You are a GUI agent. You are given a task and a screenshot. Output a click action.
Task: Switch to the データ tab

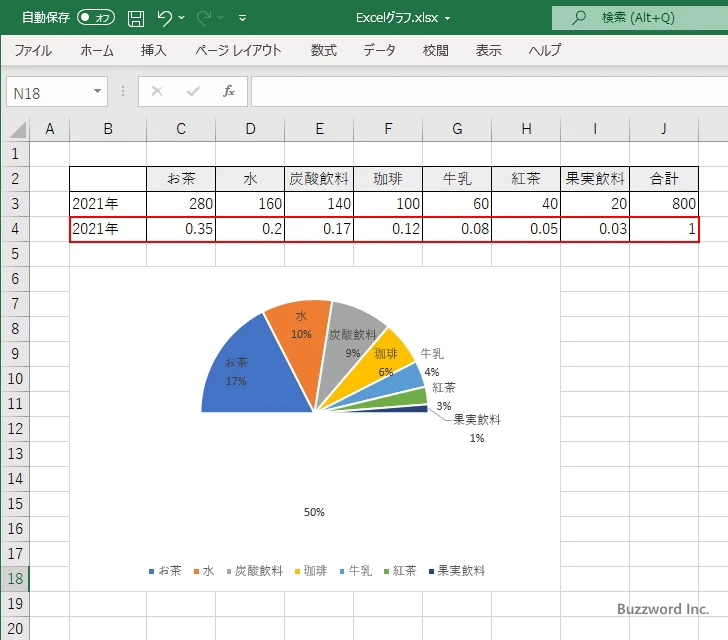(379, 50)
